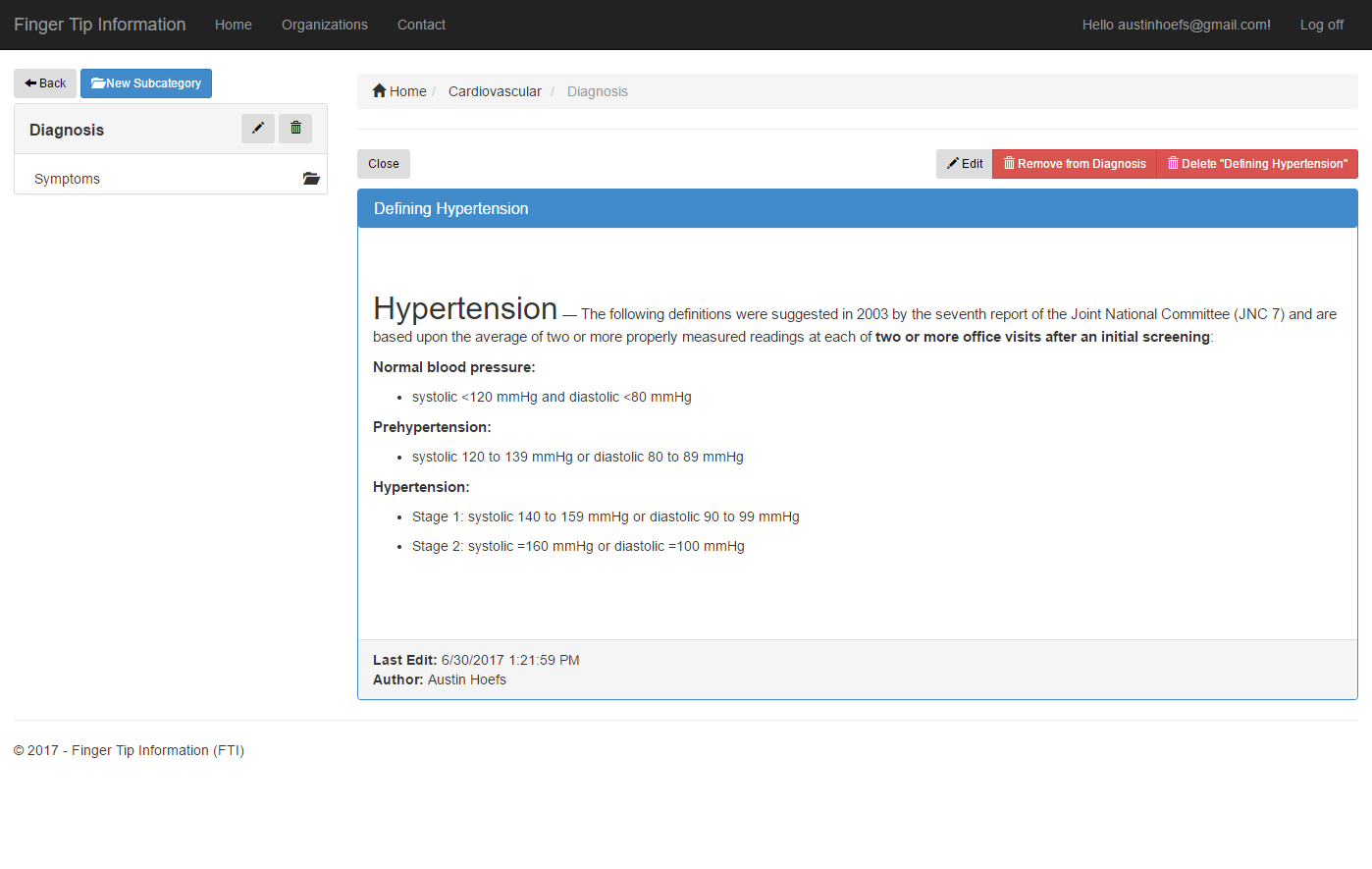The image size is (1372, 869).
Task: Open Organizations in navigation bar
Action: click(325, 25)
